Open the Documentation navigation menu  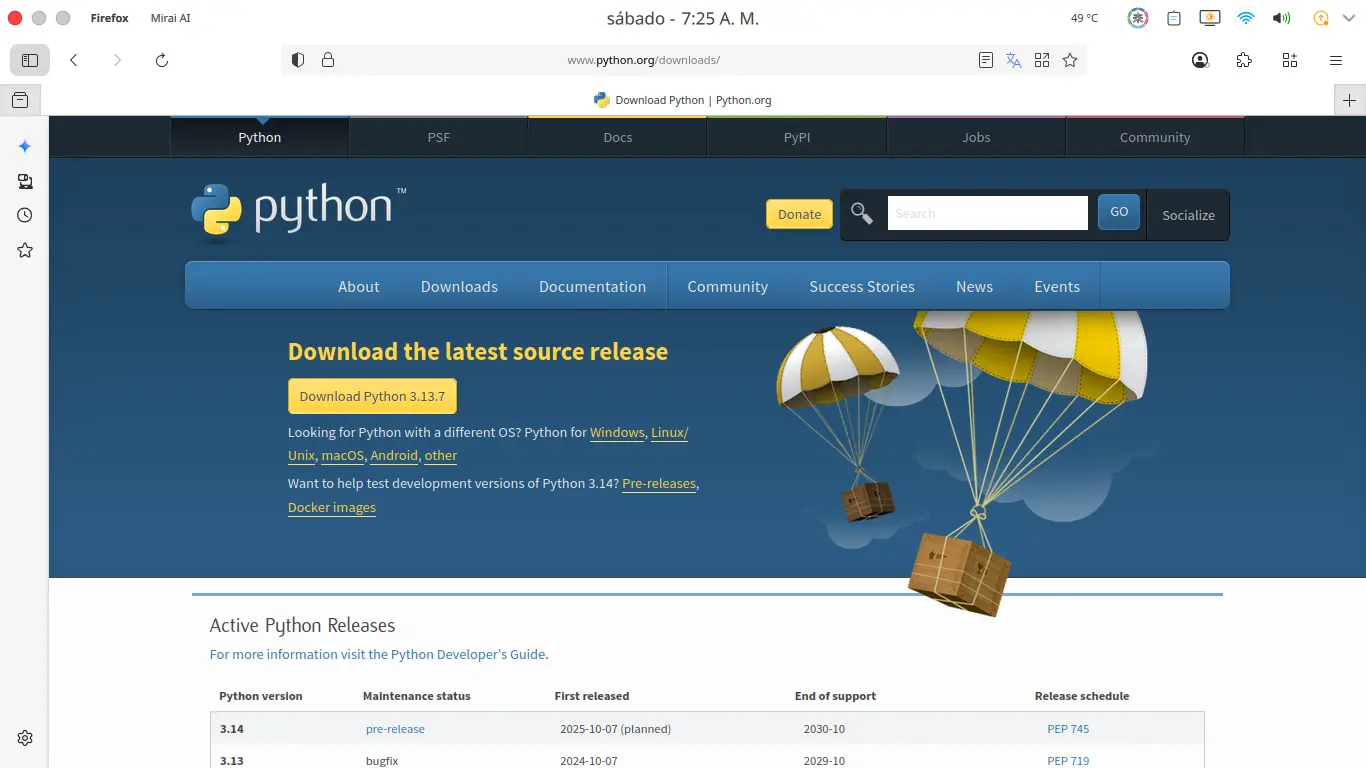tap(592, 287)
